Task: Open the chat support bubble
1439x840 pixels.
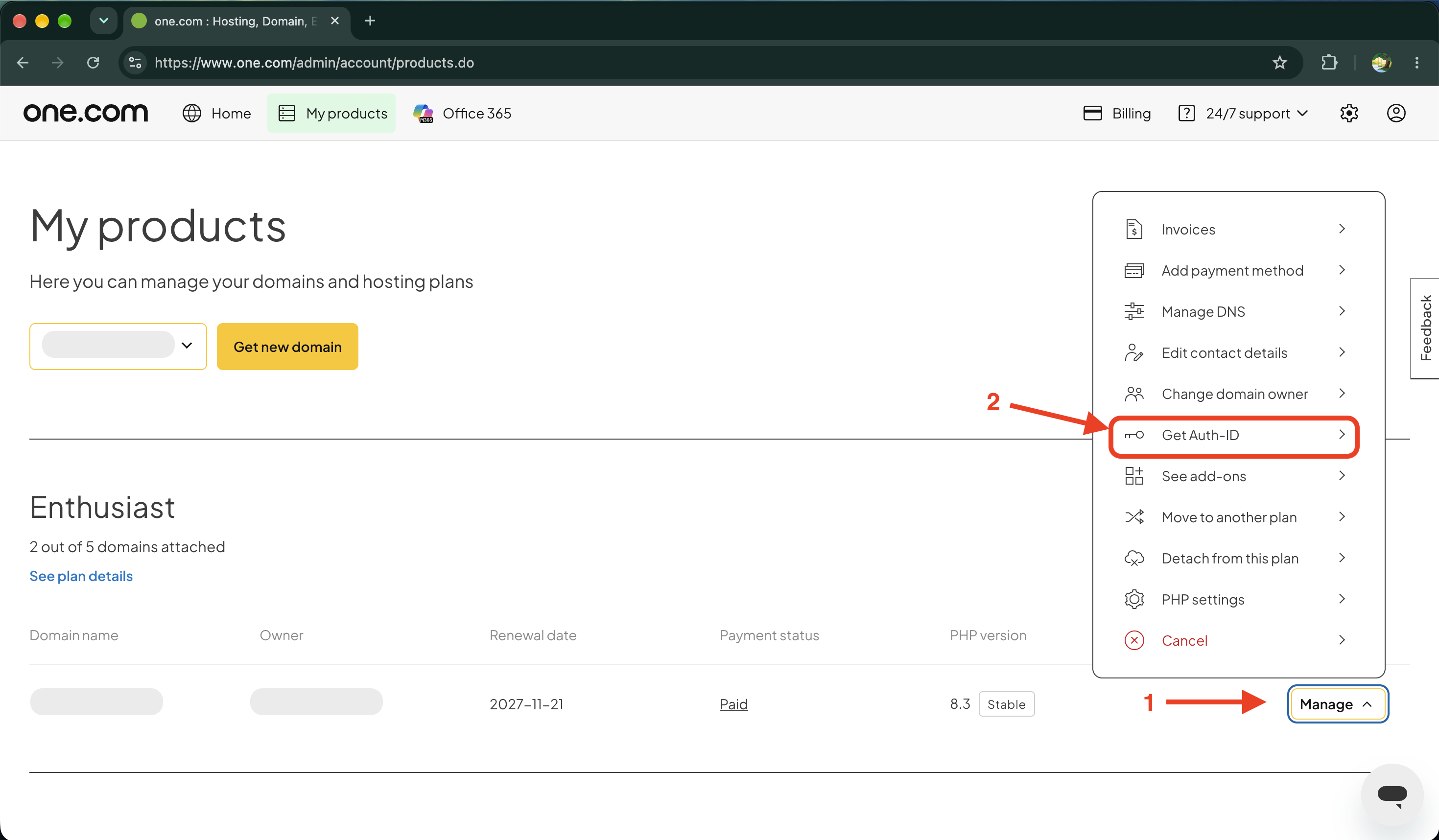Action: 1392,794
